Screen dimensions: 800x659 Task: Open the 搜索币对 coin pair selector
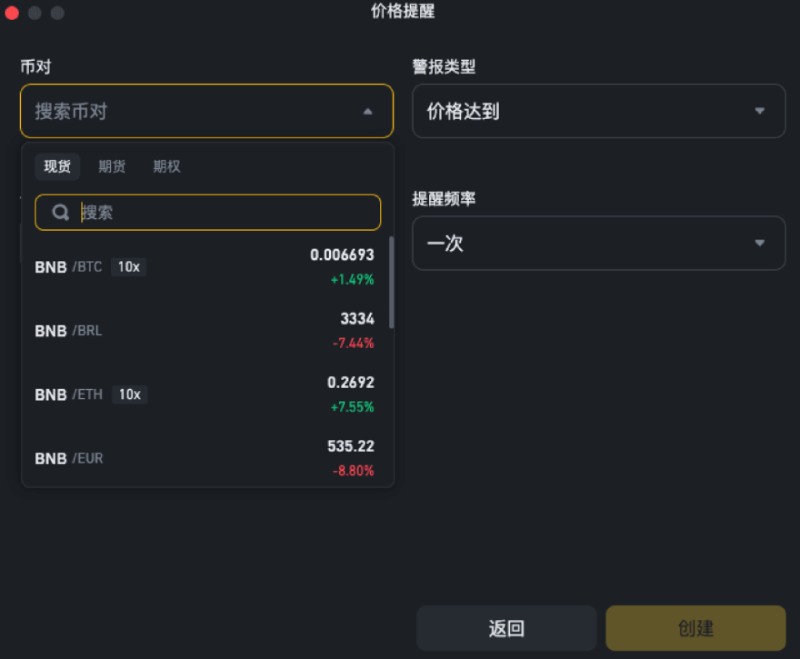pos(150,111)
